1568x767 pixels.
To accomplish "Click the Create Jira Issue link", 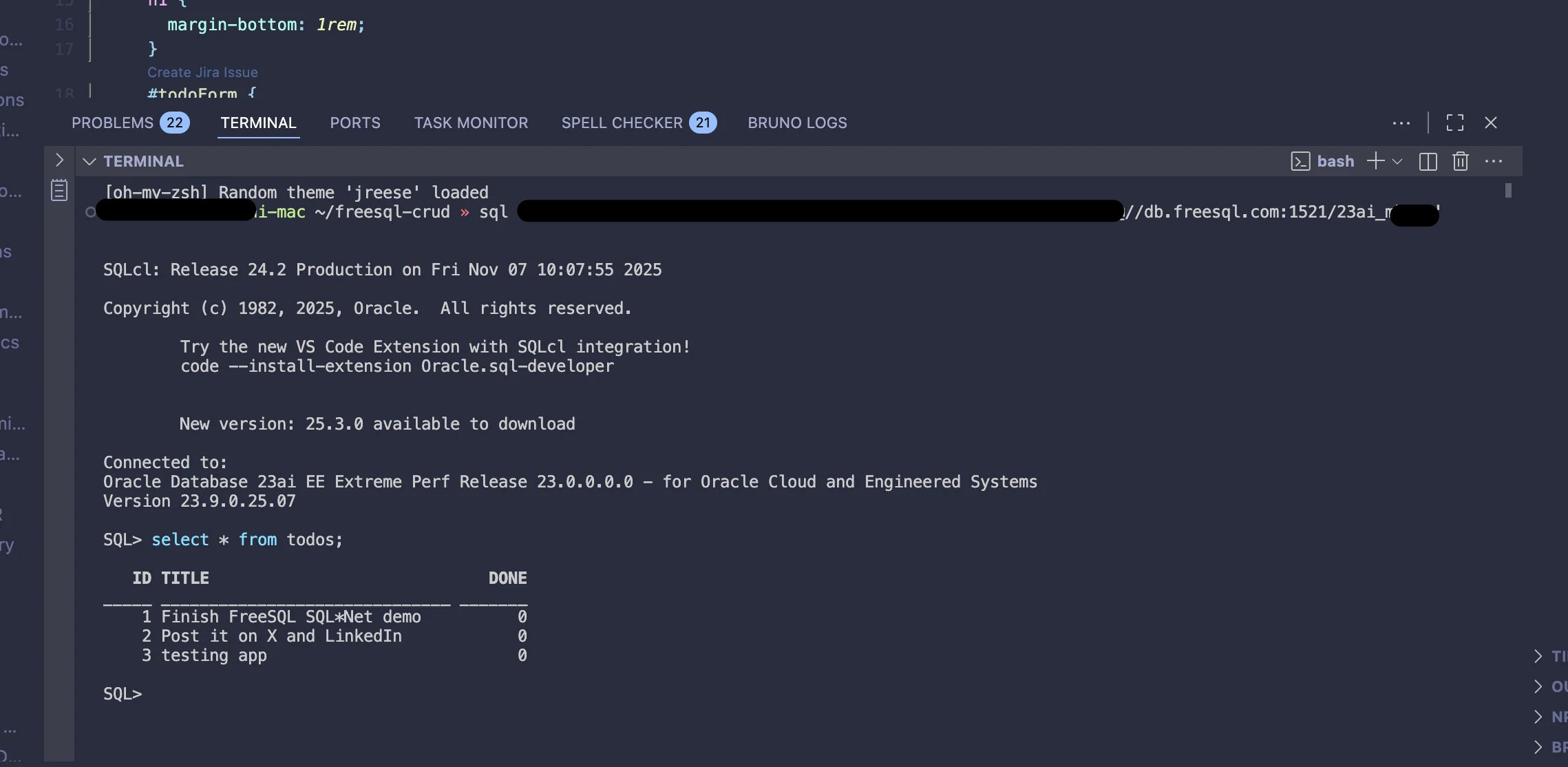I will tap(202, 72).
